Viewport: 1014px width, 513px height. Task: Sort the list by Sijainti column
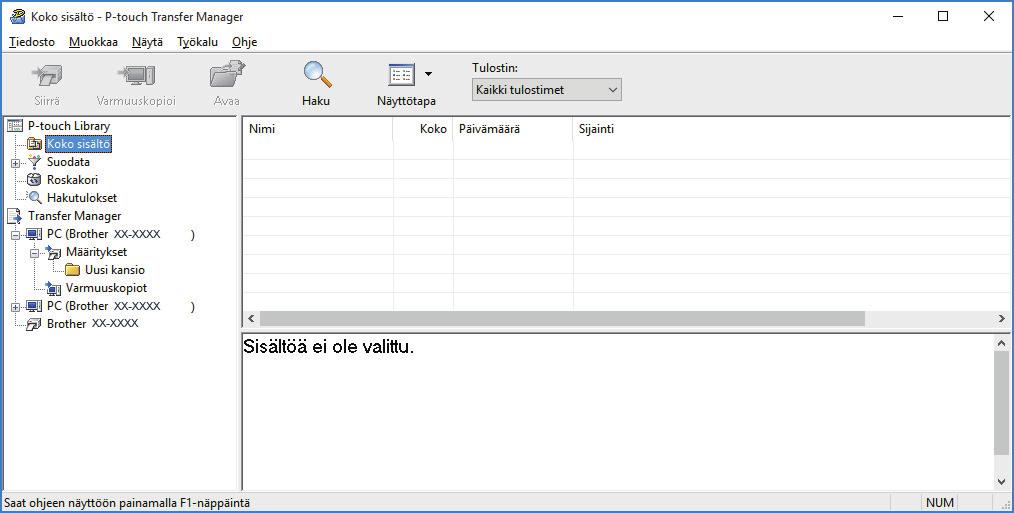793,129
